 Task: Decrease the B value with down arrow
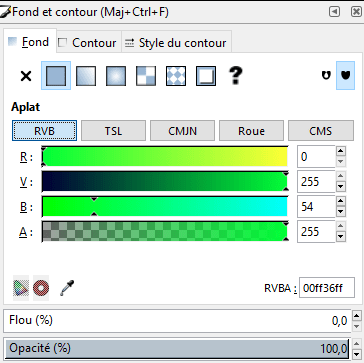coord(340,211)
